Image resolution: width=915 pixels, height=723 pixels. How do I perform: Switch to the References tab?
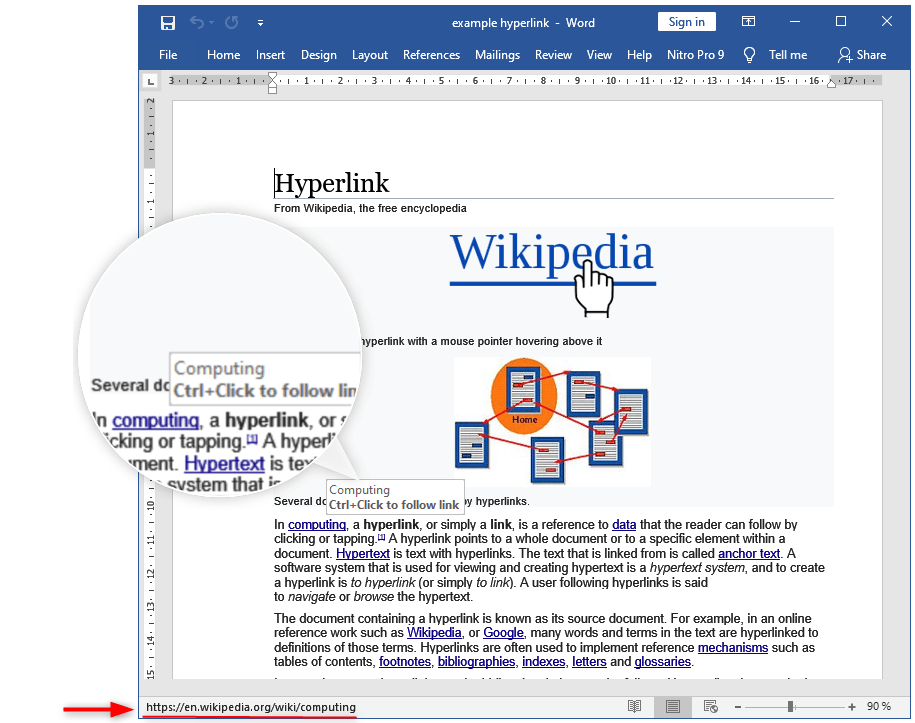[x=431, y=55]
